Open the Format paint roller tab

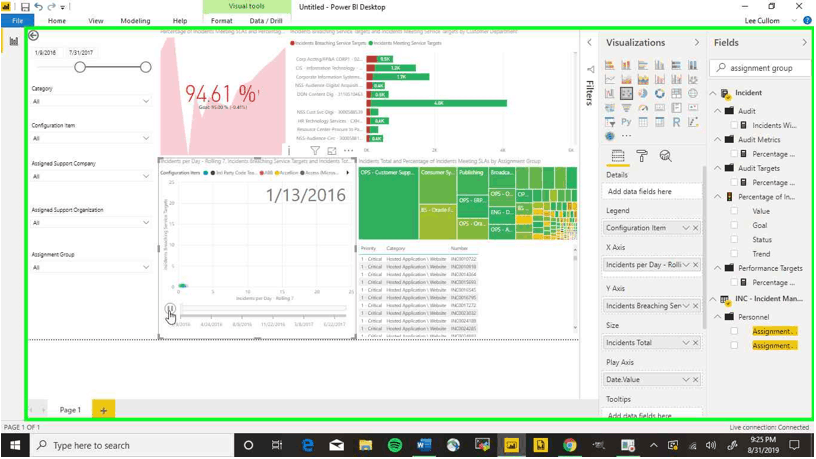click(x=641, y=156)
